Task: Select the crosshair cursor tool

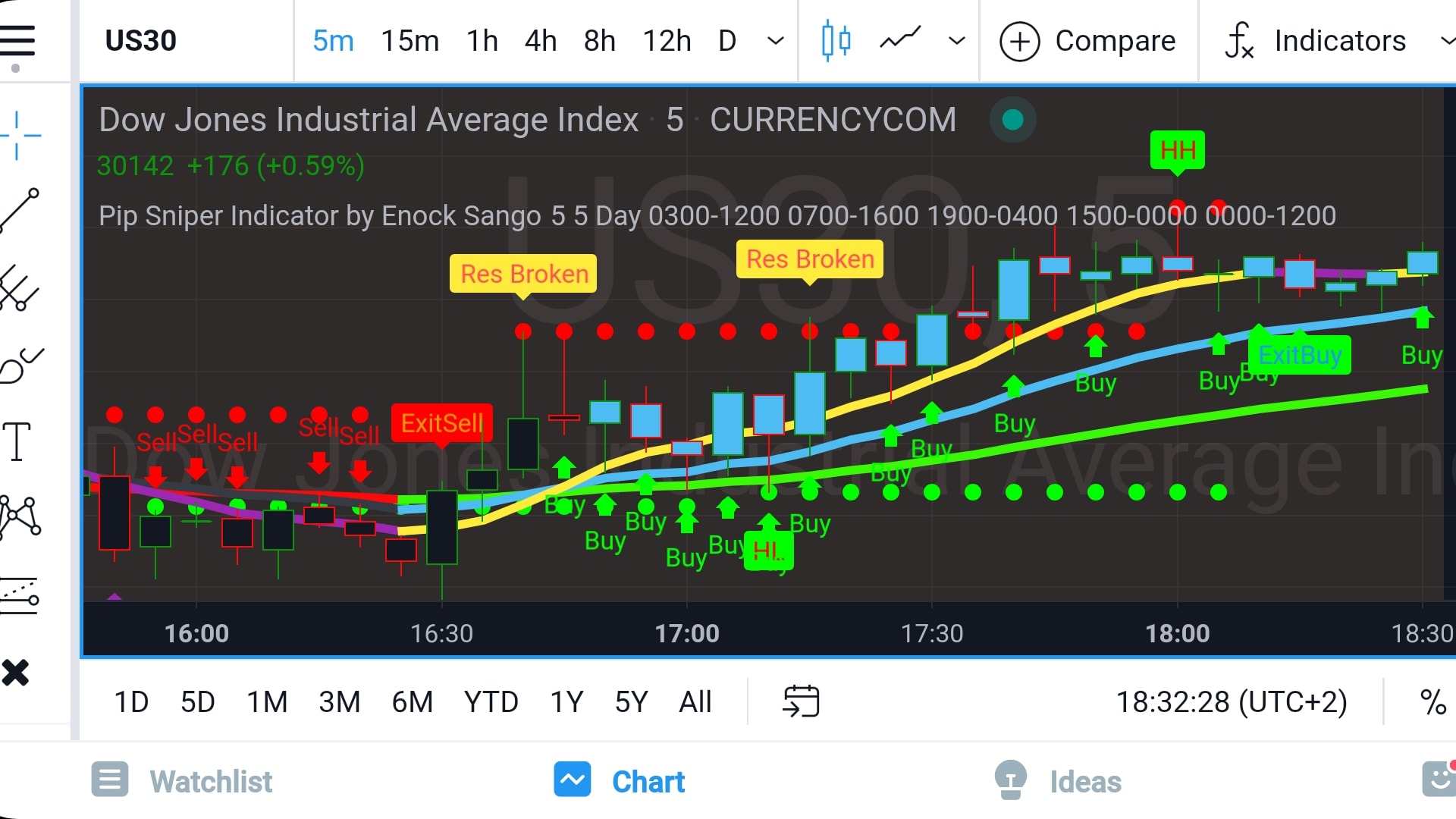Action: click(18, 136)
